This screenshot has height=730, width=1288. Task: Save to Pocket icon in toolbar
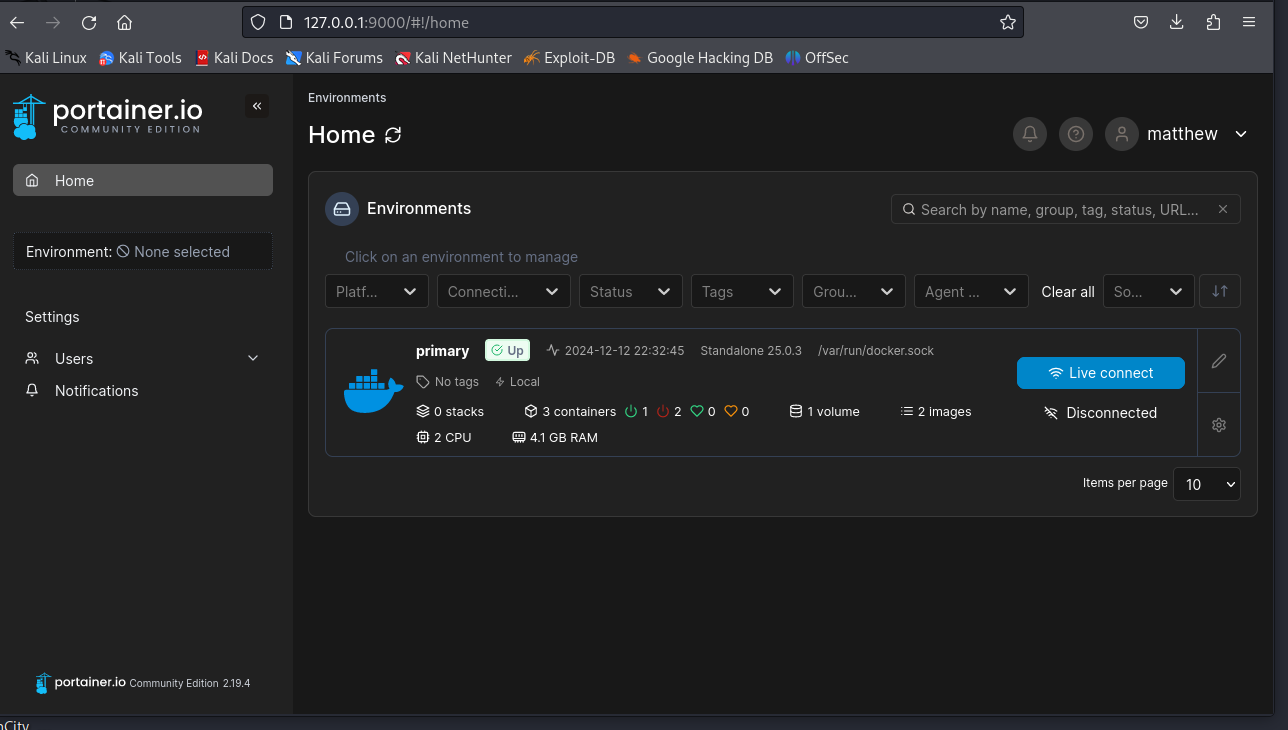pos(1141,22)
